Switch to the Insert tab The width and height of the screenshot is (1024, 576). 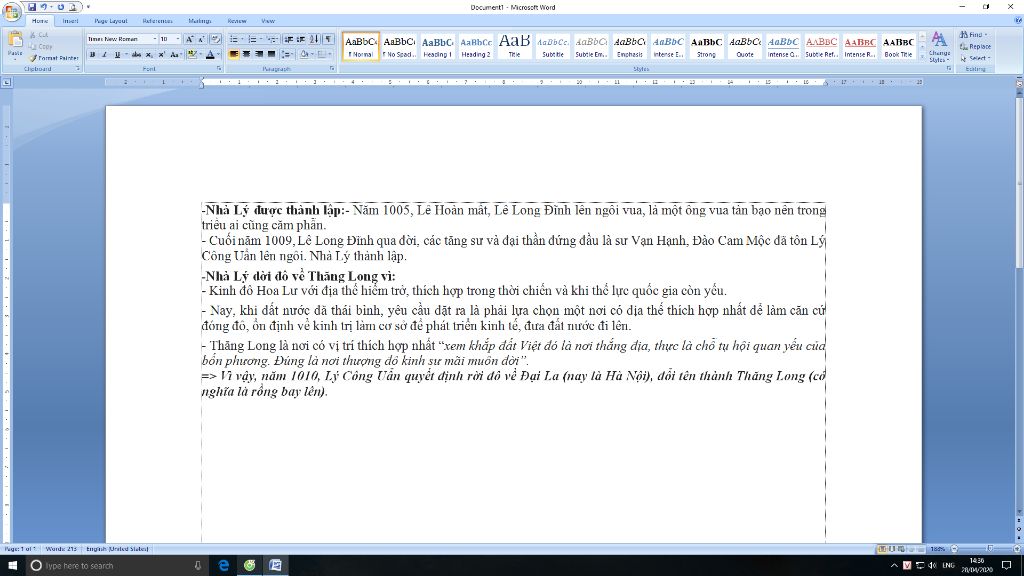(70, 20)
